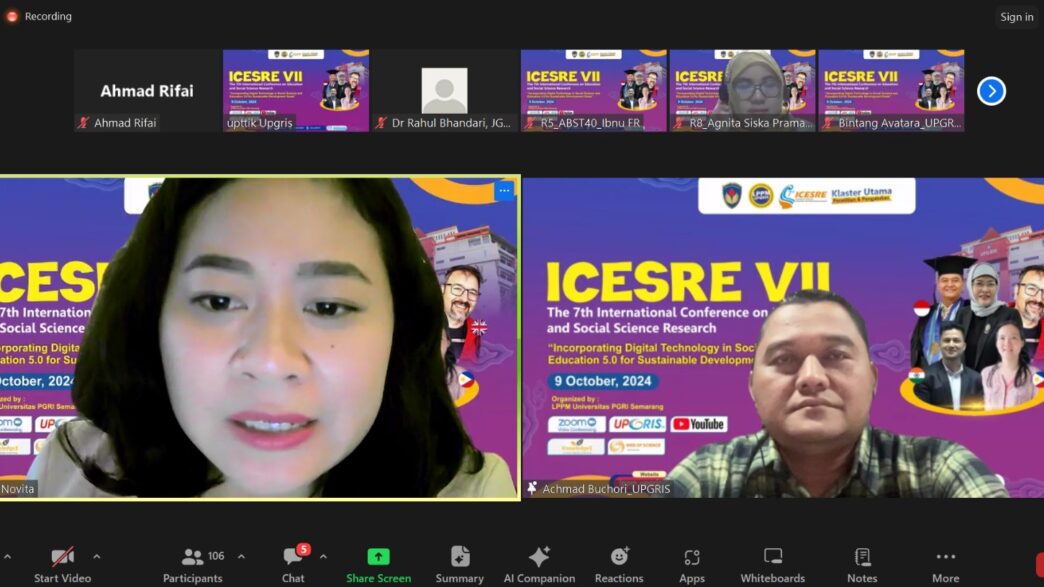Open the Notes tool
This screenshot has width=1044, height=587.
[x=862, y=557]
